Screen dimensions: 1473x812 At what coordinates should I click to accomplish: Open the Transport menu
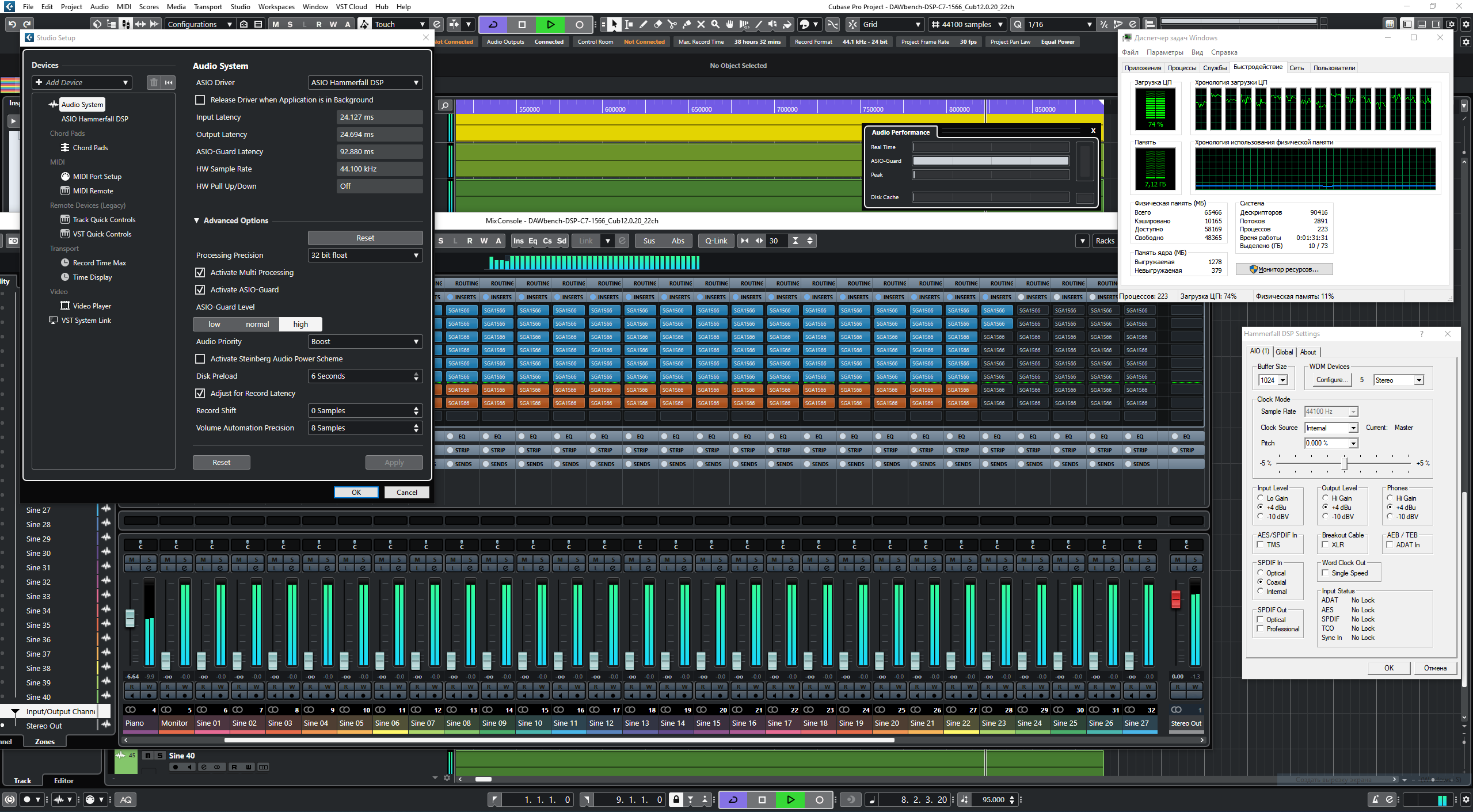click(x=208, y=7)
